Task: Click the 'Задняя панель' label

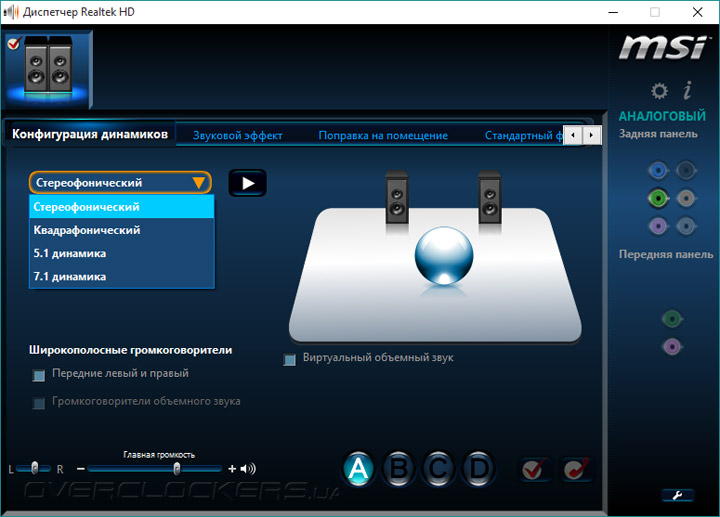Action: coord(658,134)
